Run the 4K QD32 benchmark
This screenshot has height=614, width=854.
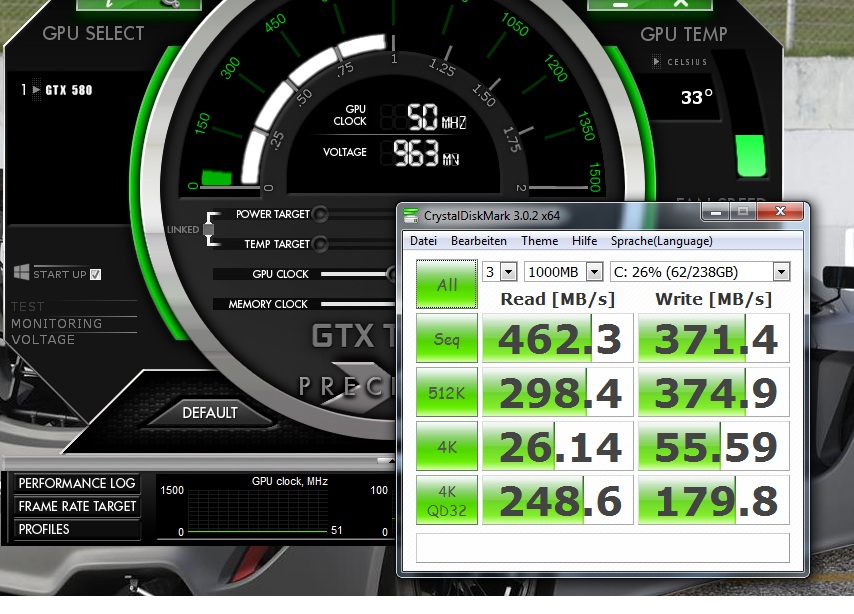pos(447,500)
